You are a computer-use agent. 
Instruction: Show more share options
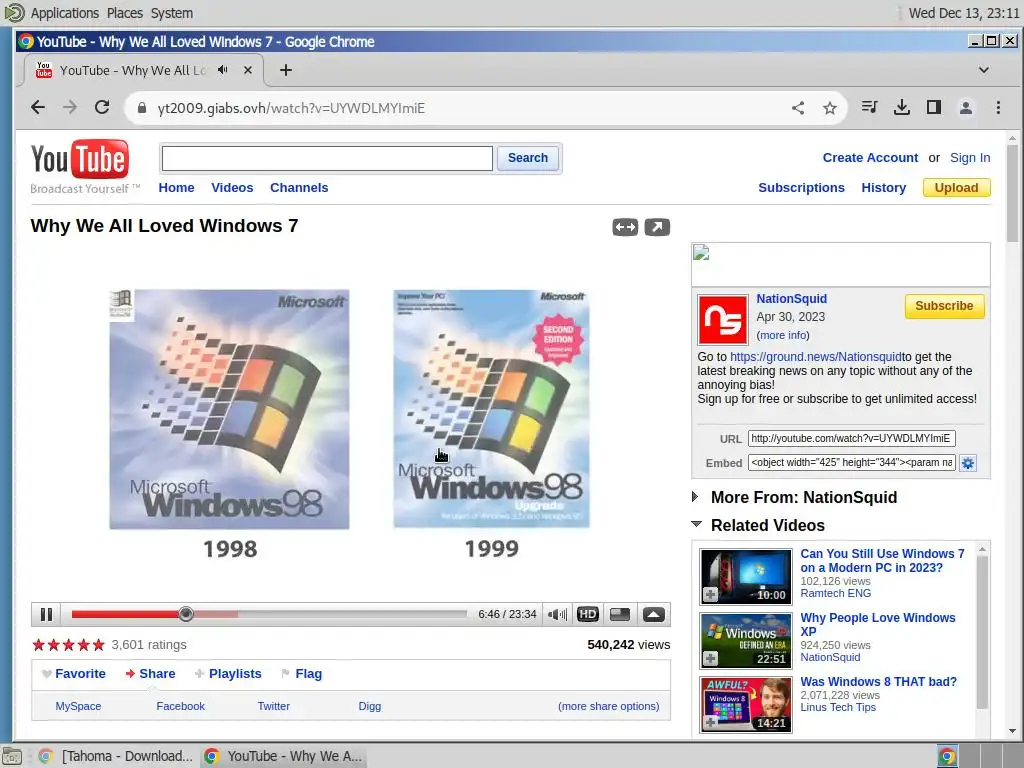tap(609, 706)
